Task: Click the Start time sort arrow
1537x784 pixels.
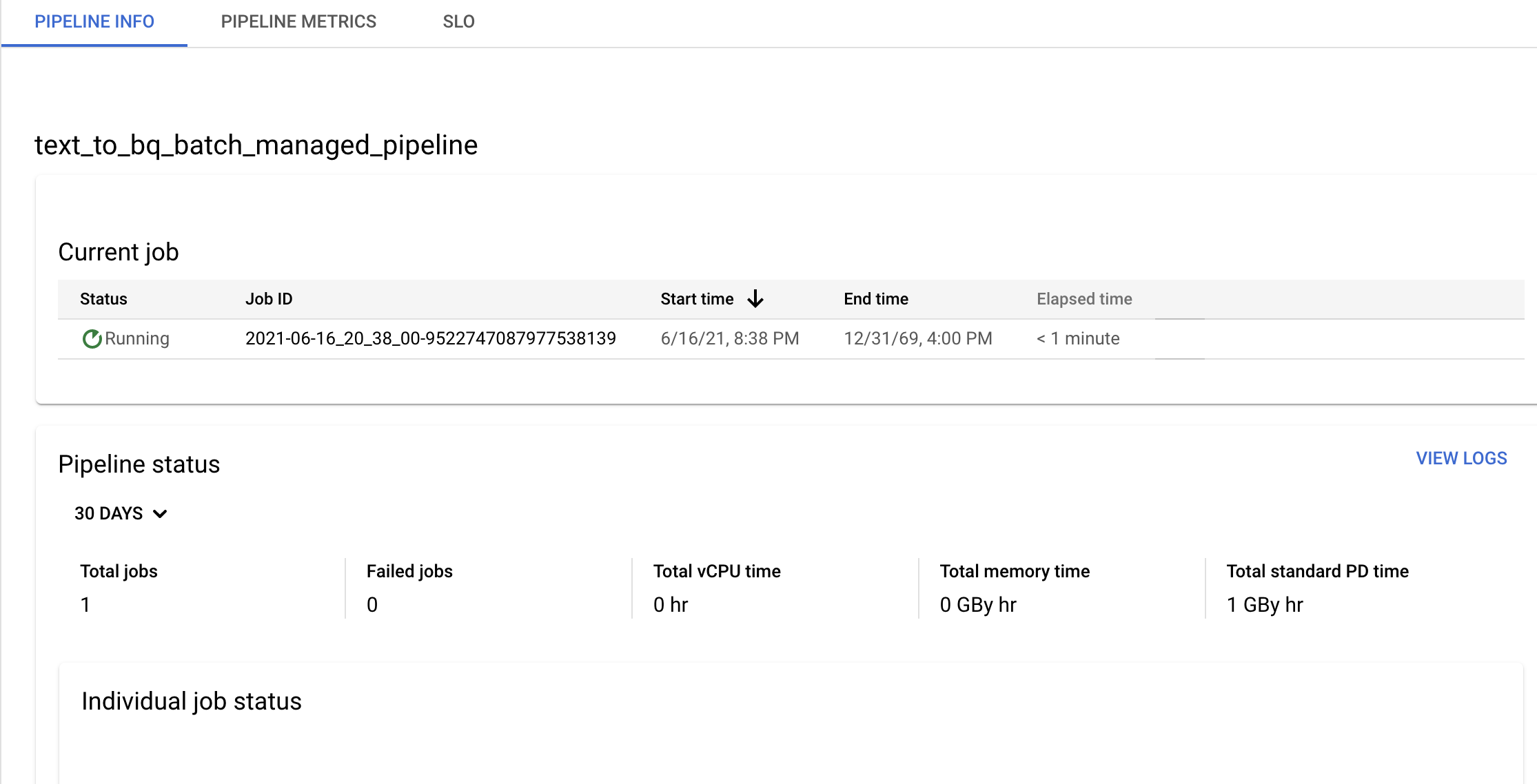Action: tap(757, 299)
